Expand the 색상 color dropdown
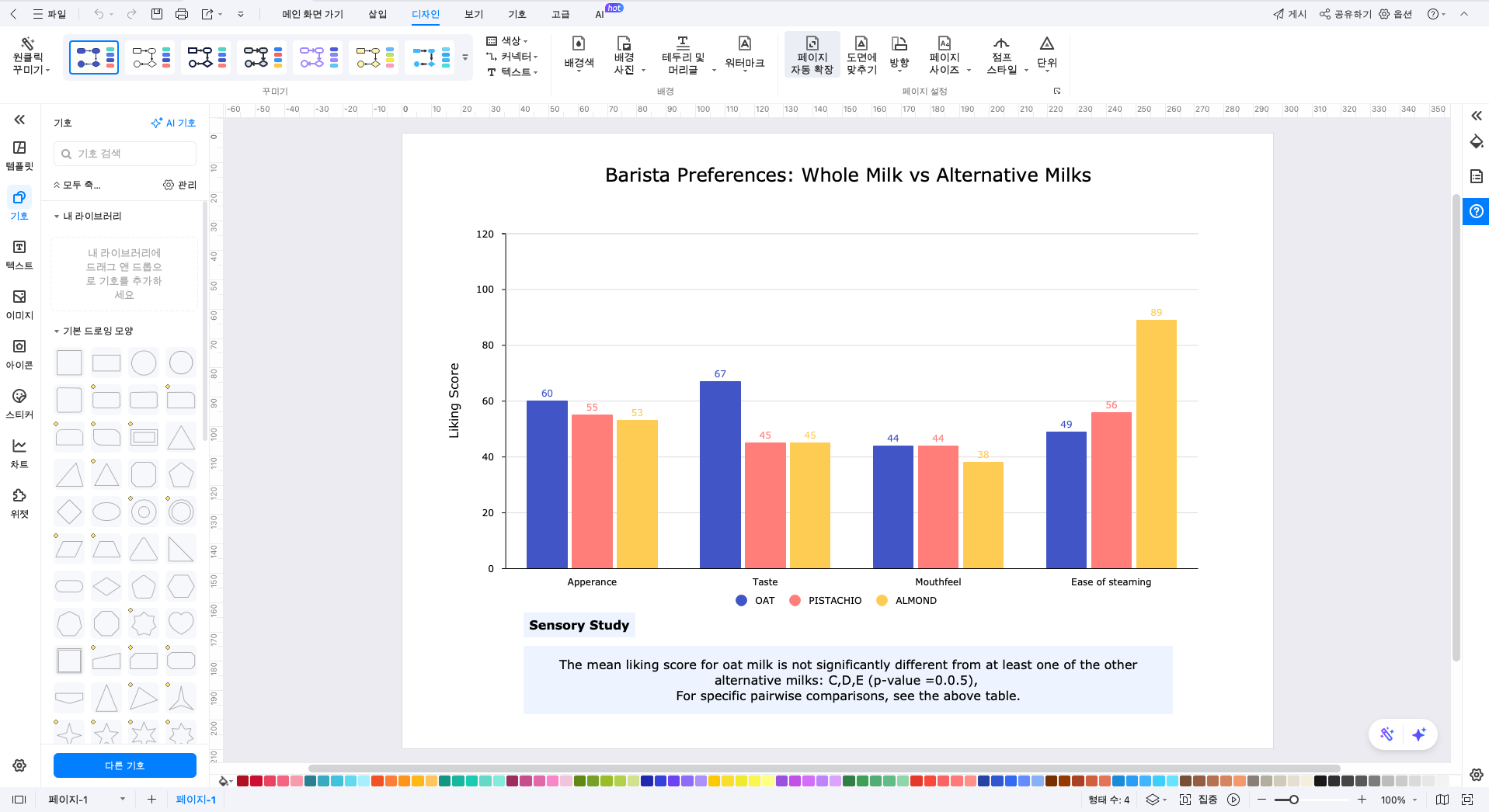Screen dimensions: 1489x812 coord(509,41)
